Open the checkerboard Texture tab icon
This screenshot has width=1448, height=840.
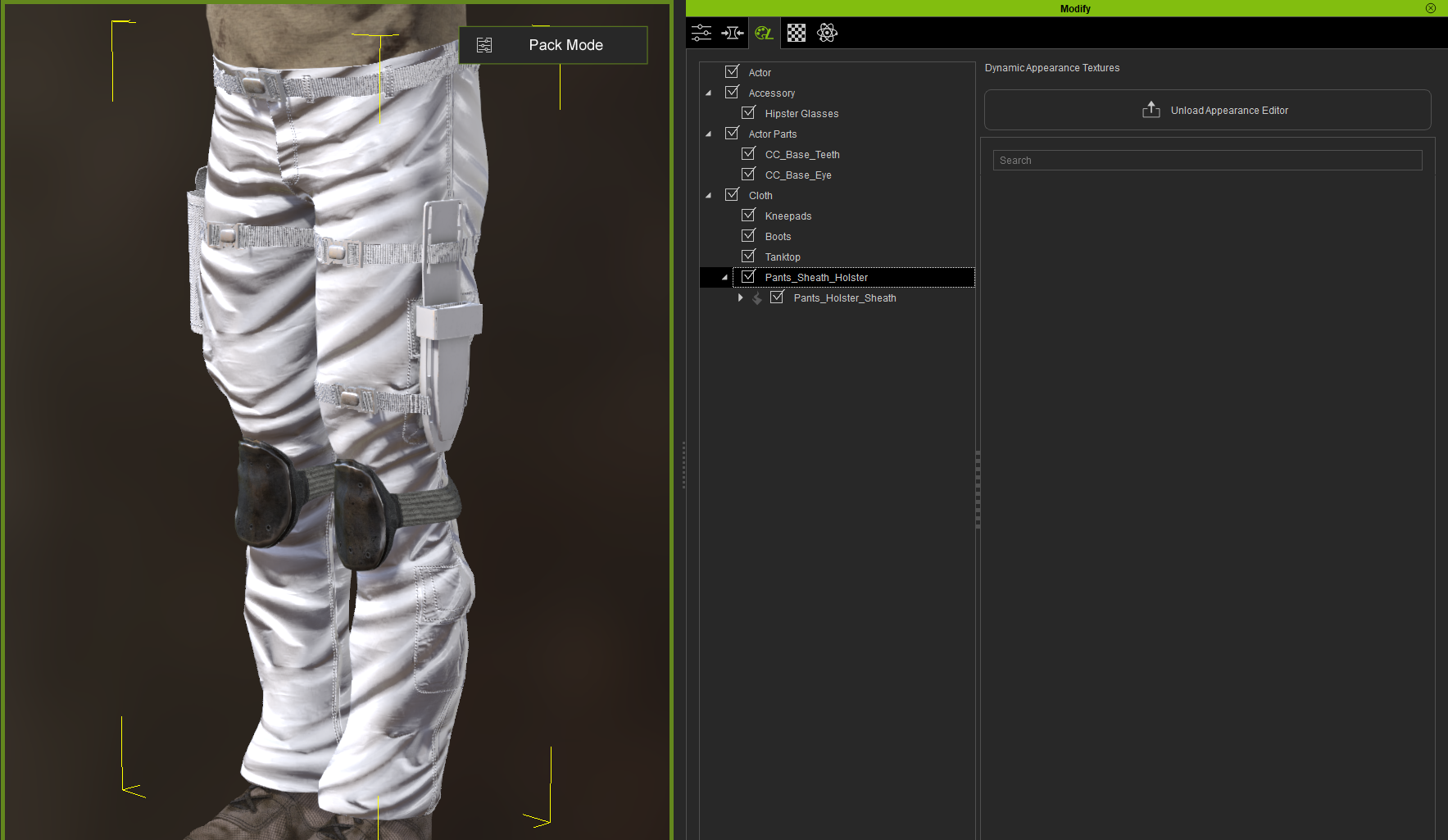pyautogui.click(x=797, y=33)
